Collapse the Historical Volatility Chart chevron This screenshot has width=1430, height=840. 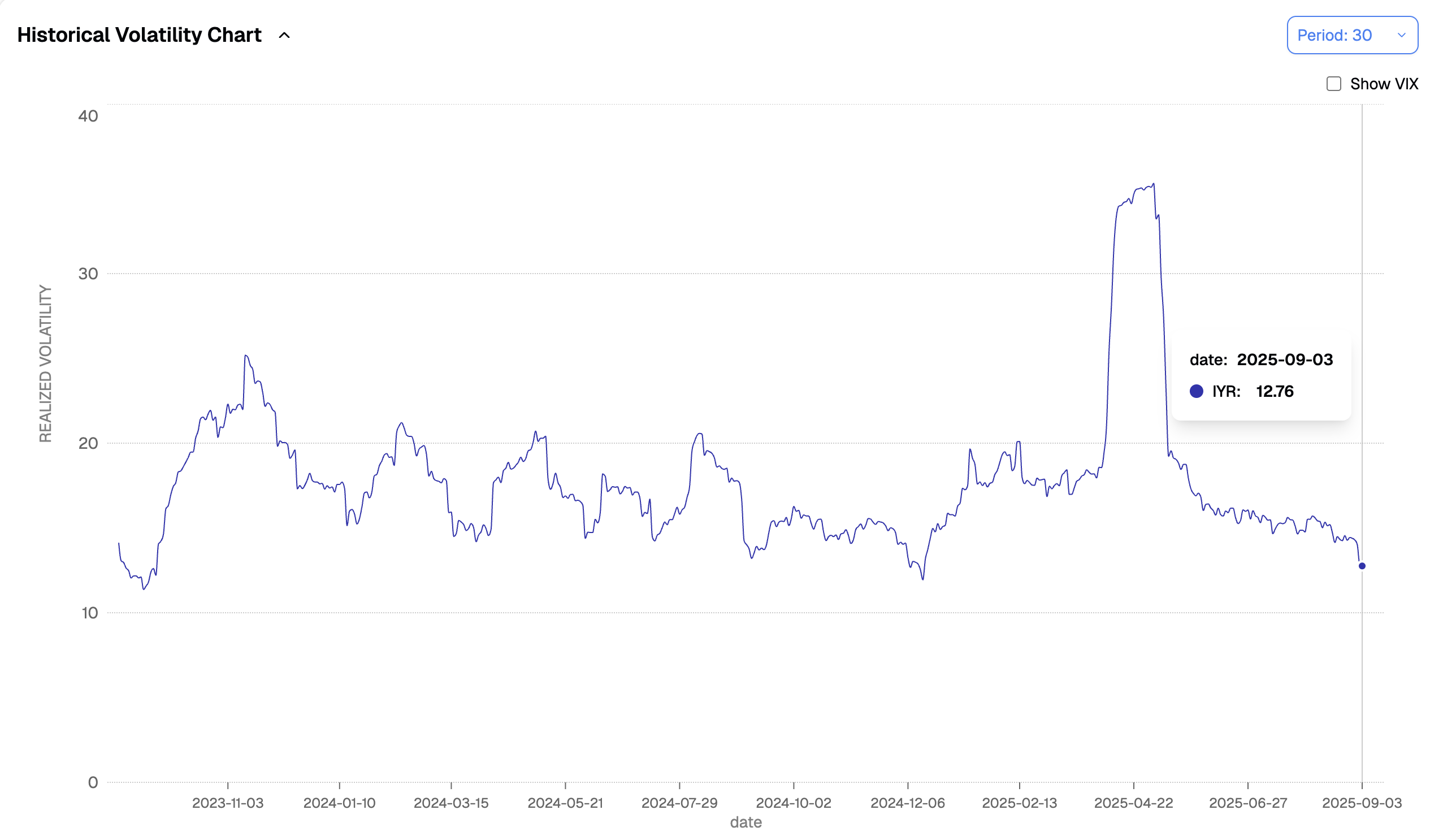tap(284, 36)
